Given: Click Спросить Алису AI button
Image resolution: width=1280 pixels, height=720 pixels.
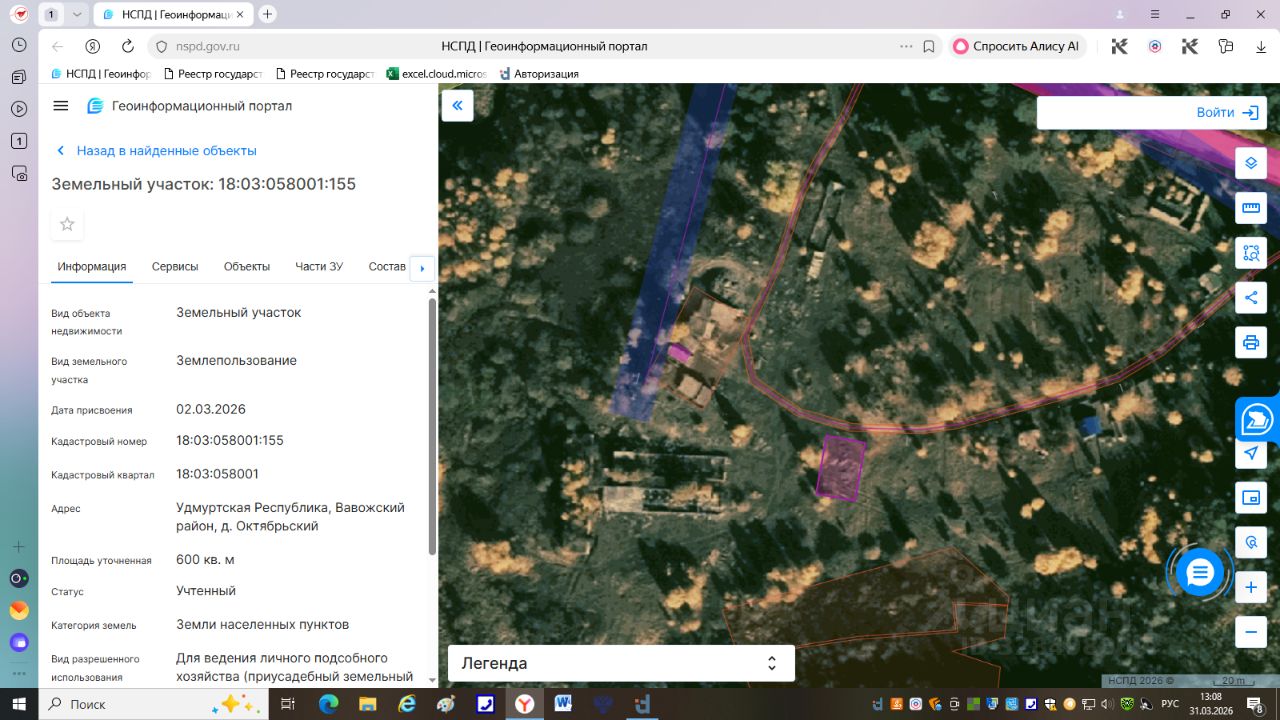Looking at the screenshot, I should pyautogui.click(x=1017, y=46).
